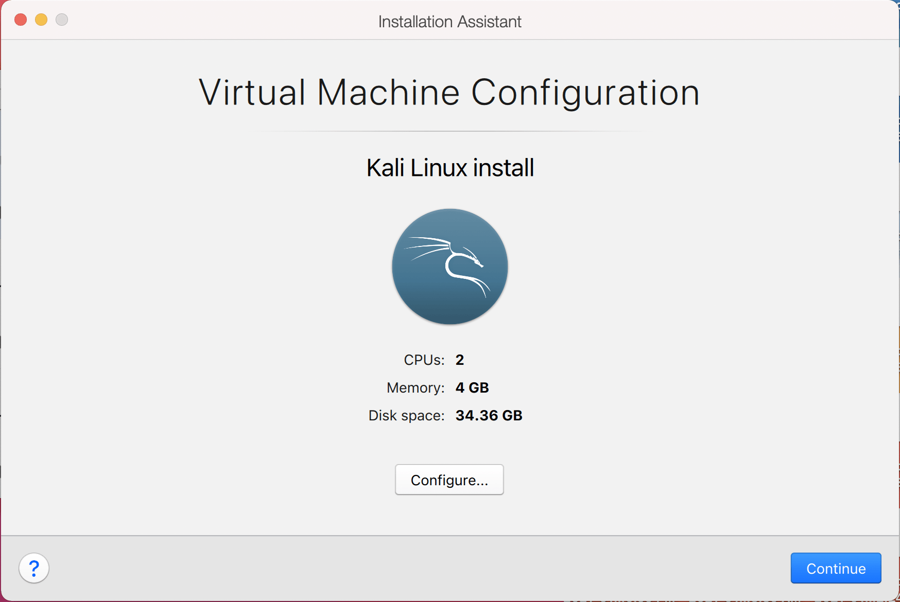Click the Memory label
Viewport: 900px width, 602px height.
click(415, 388)
